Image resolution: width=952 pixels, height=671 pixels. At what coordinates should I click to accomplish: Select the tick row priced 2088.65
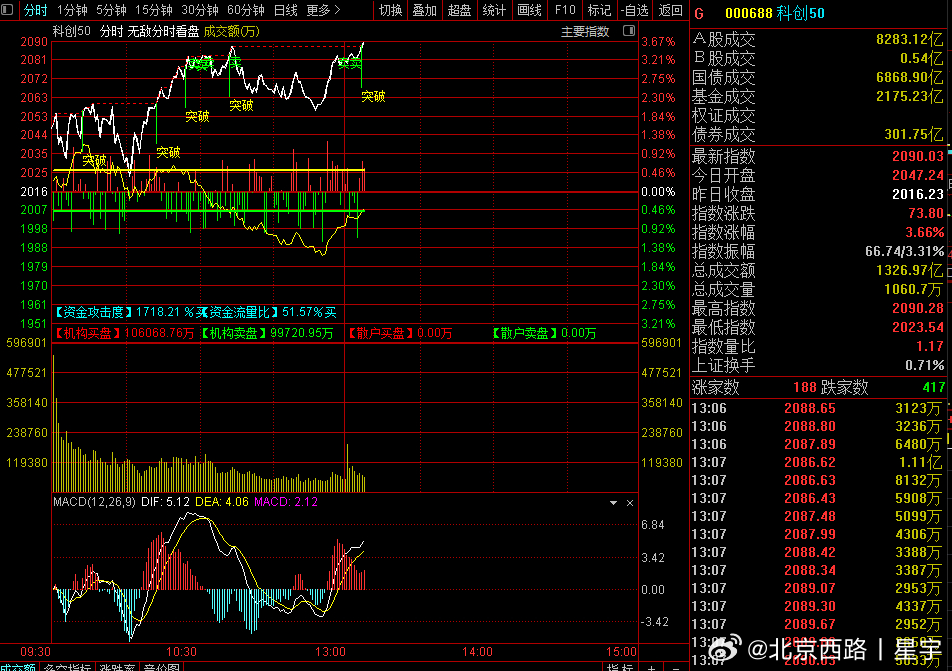coord(817,409)
